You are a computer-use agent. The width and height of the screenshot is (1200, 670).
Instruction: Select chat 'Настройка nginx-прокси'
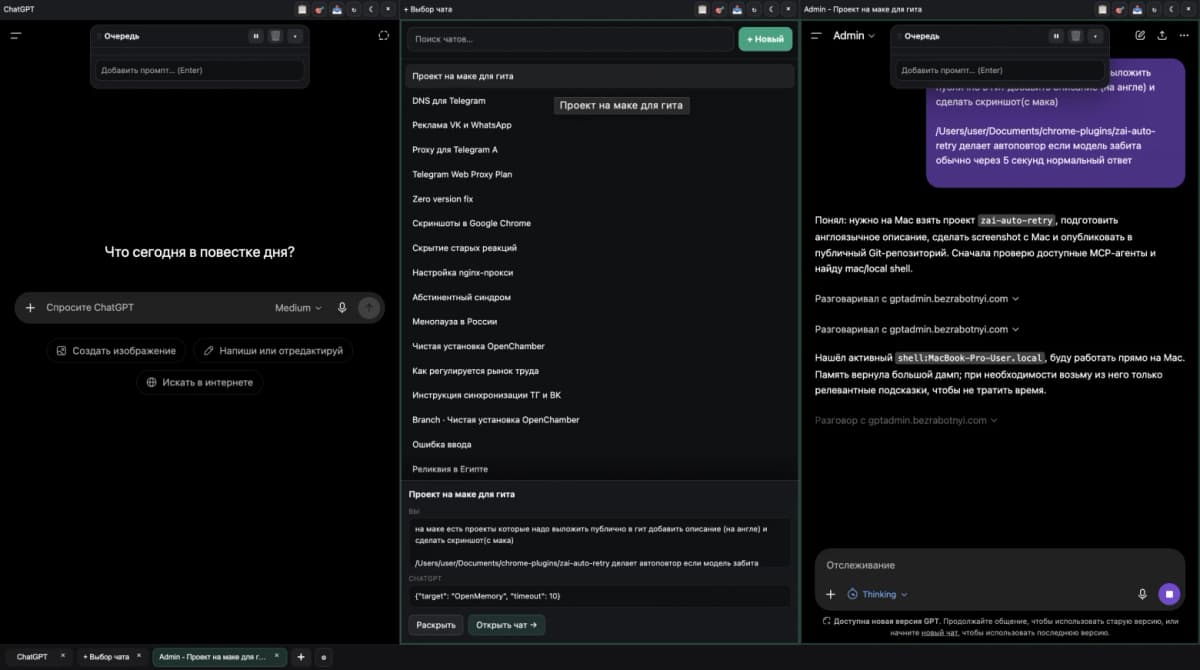600,272
